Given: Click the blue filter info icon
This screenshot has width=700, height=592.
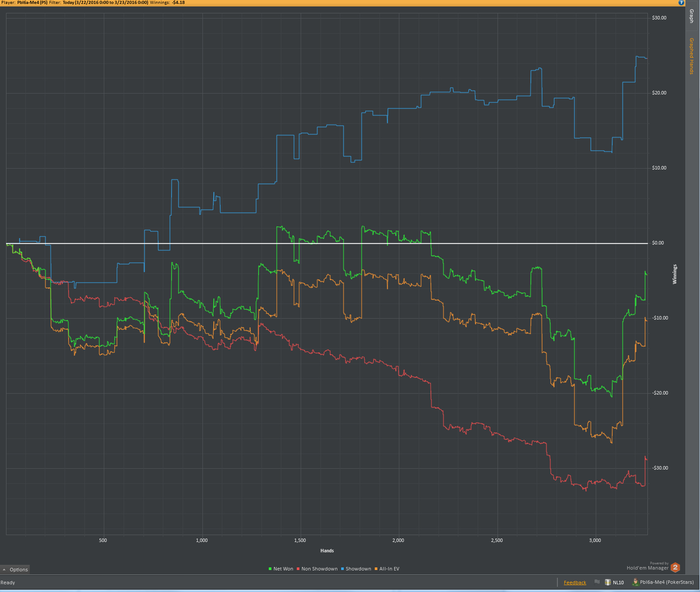Looking at the screenshot, I should point(682,3).
